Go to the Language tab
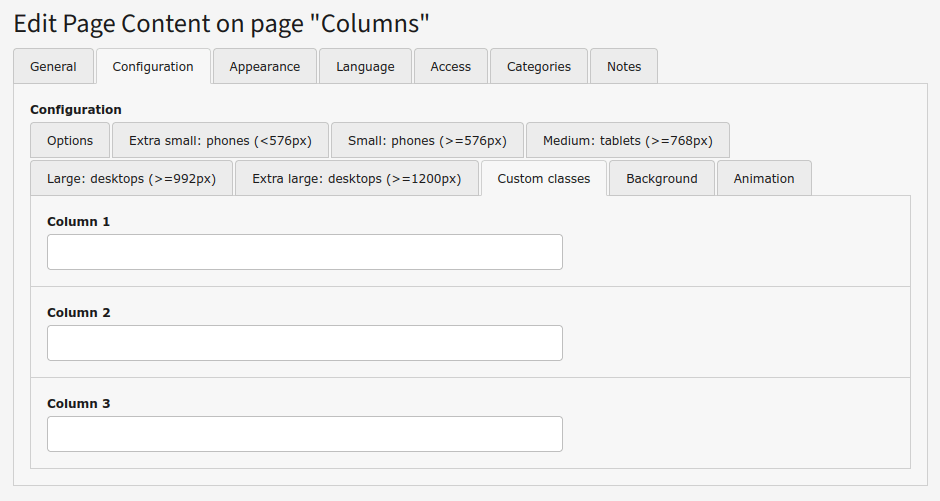This screenshot has width=940, height=501. point(365,67)
